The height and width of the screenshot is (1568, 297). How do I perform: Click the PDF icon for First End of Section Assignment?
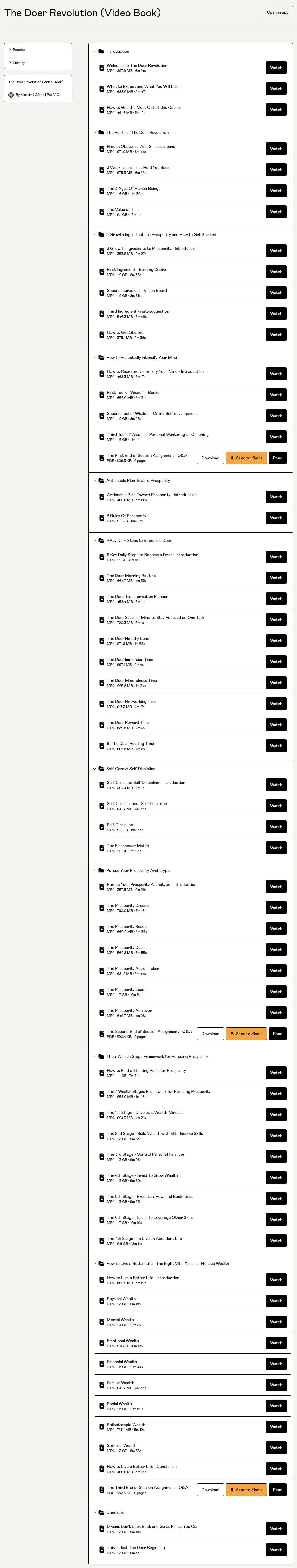[x=102, y=458]
